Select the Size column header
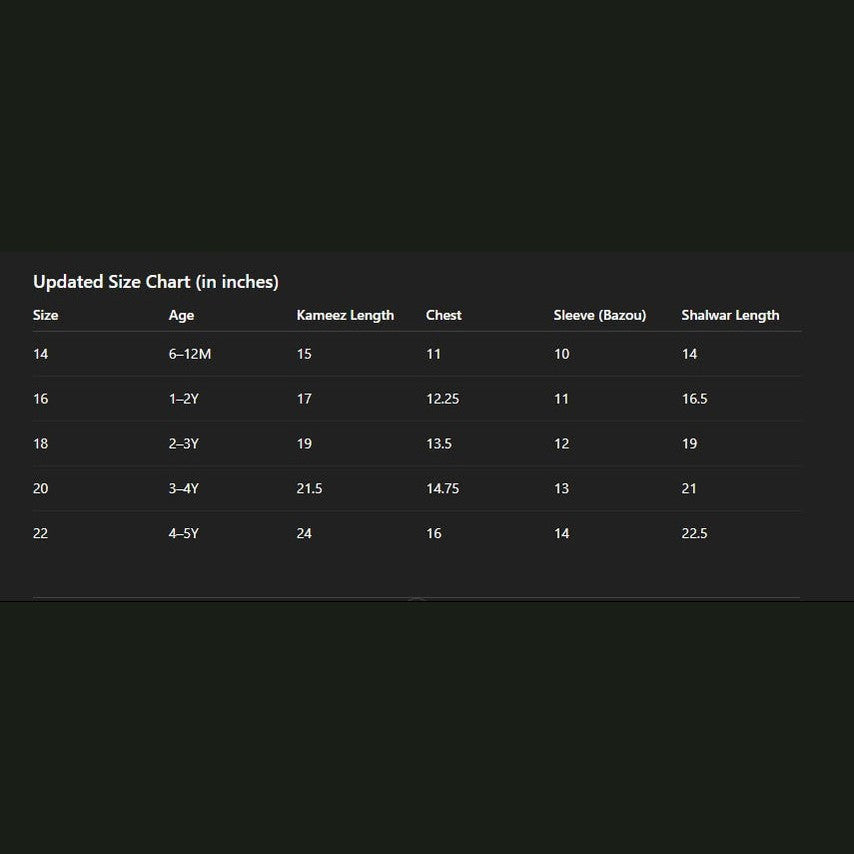 pos(46,315)
